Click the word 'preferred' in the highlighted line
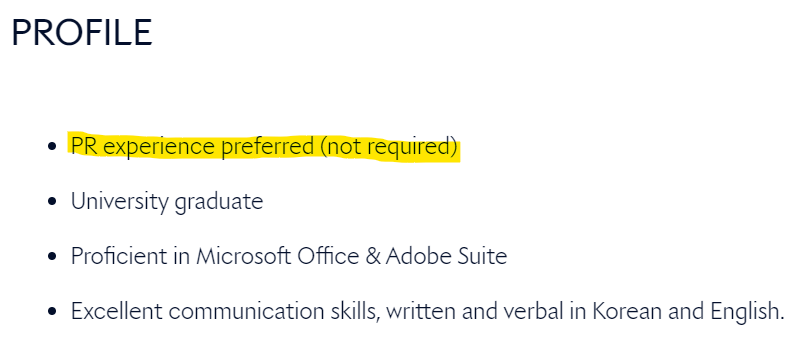 coord(268,148)
